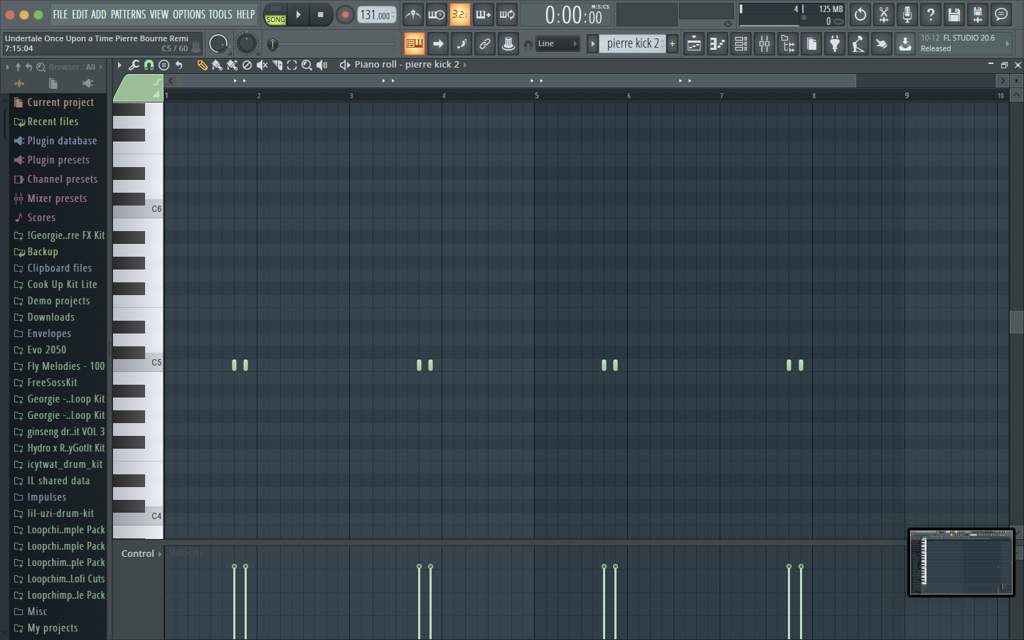Screen dimensions: 1024x640
Task: Click the microphone recording icon
Action: click(x=907, y=14)
